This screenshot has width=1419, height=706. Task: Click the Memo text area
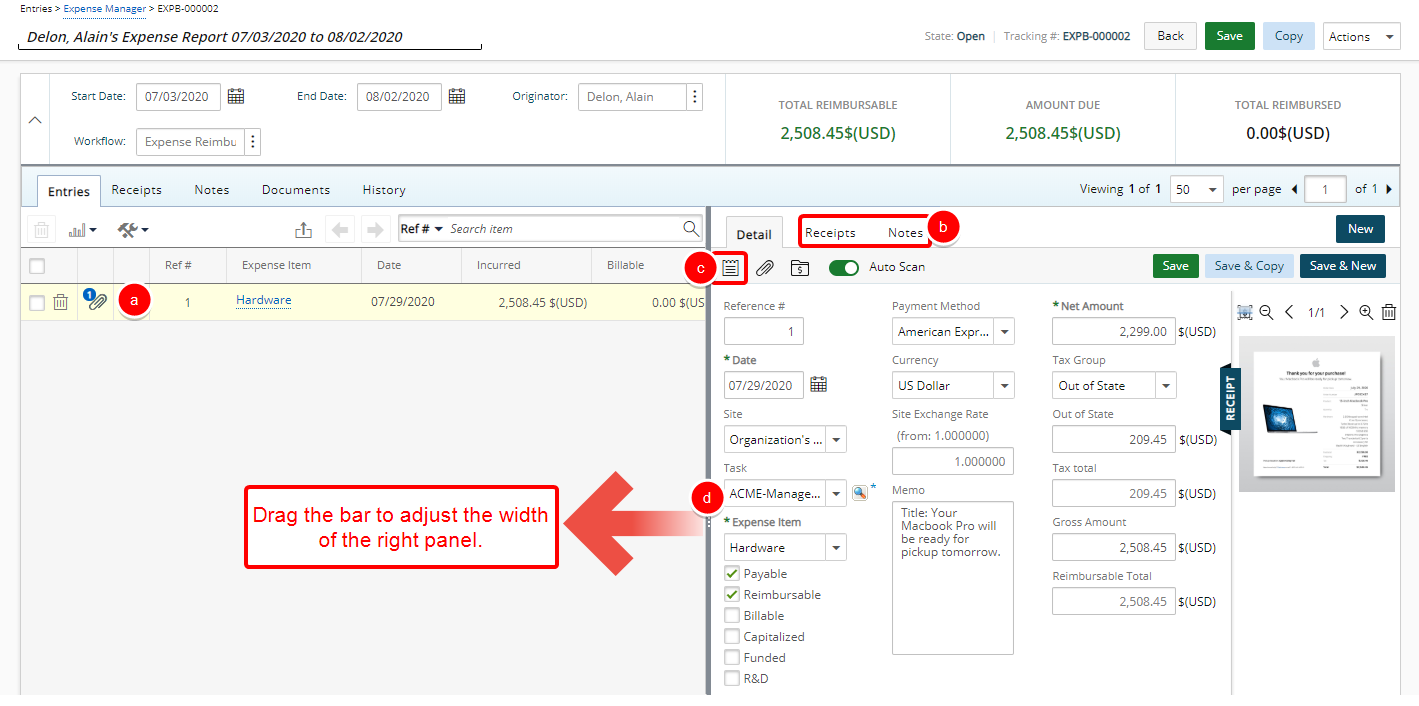[953, 578]
